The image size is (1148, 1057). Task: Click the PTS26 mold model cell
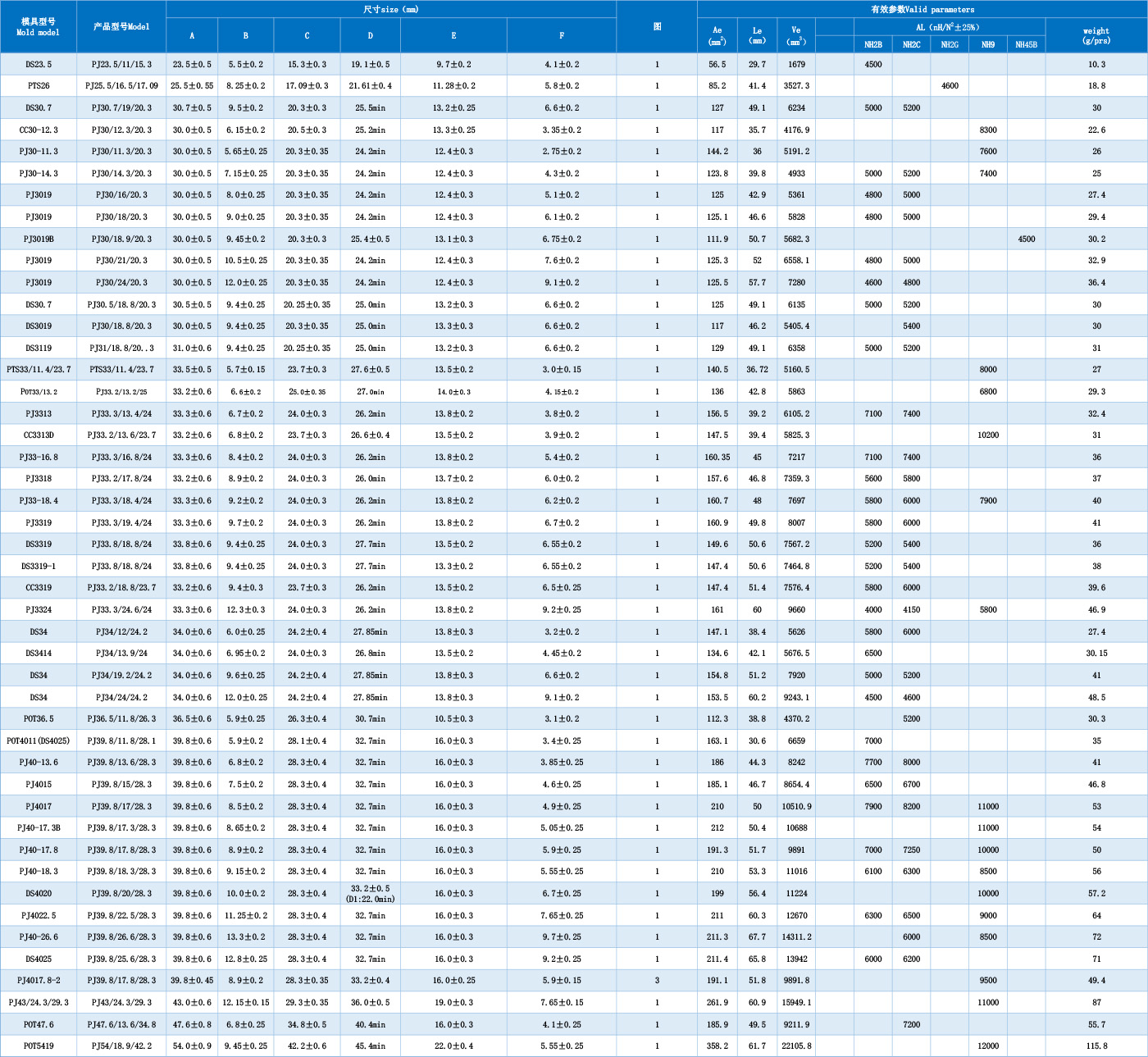click(39, 86)
